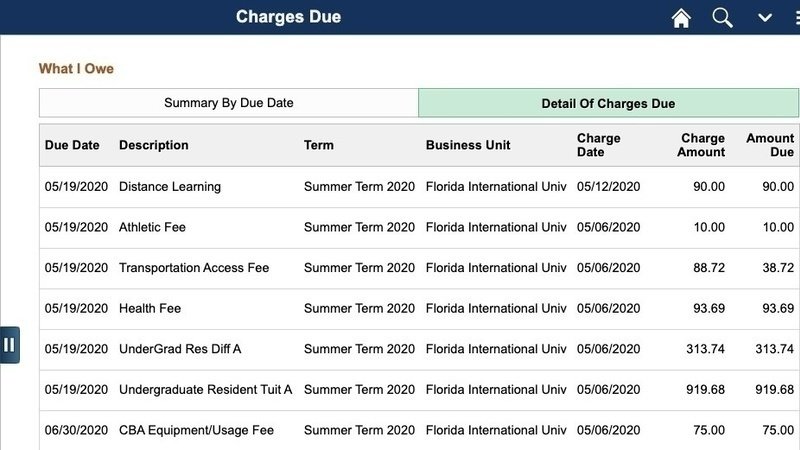The height and width of the screenshot is (450, 800).
Task: Sort by Due Date column header
Action: (x=72, y=145)
